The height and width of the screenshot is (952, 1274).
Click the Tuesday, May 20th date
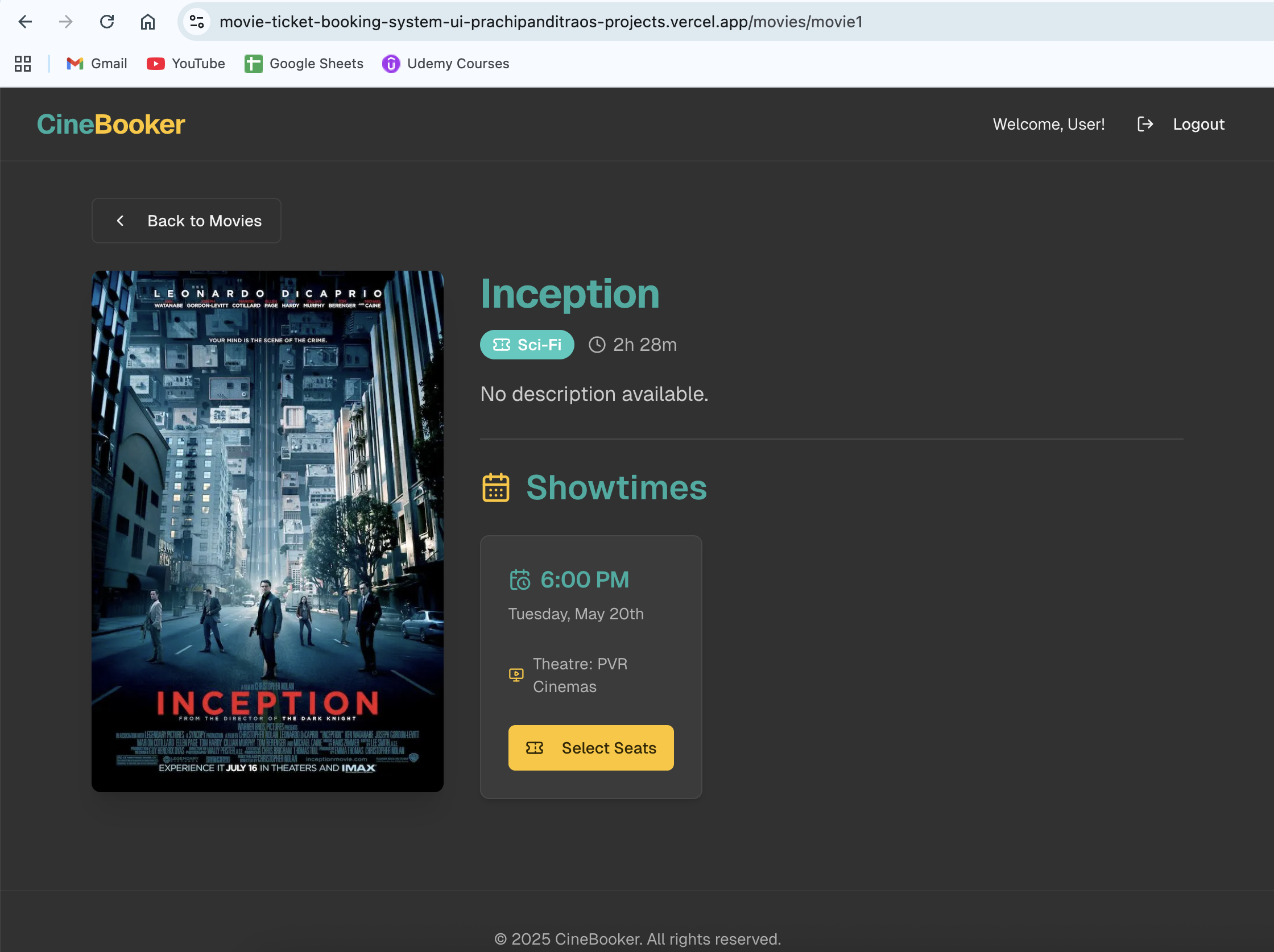coord(576,614)
